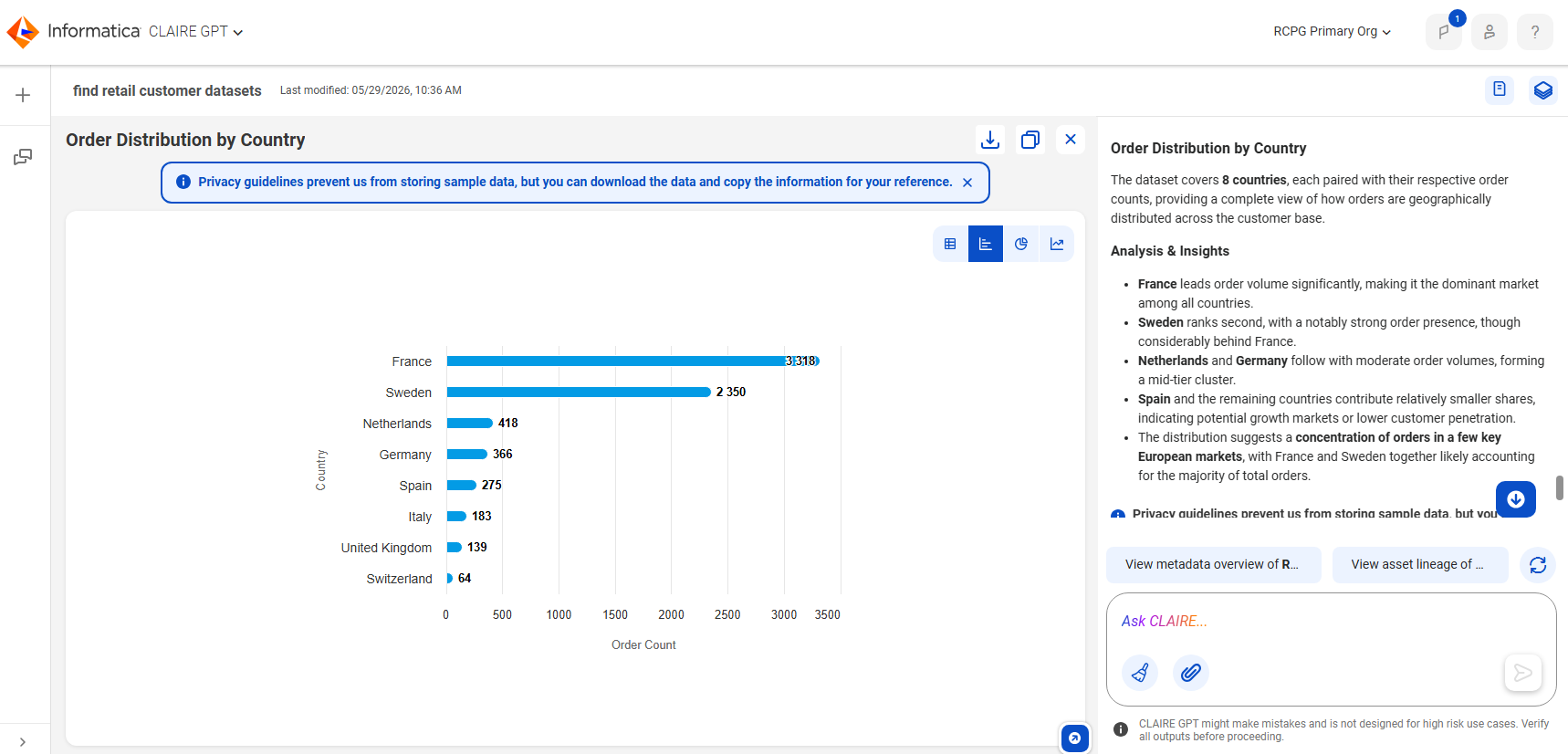Copy the chart information icon
The image size is (1568, 754).
tap(1030, 140)
